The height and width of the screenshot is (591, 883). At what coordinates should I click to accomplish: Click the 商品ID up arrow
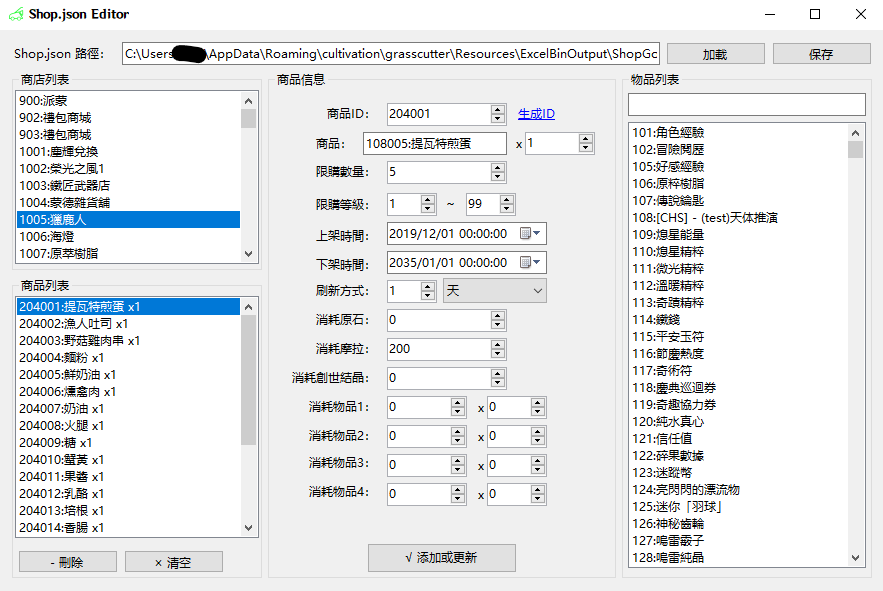499,108
